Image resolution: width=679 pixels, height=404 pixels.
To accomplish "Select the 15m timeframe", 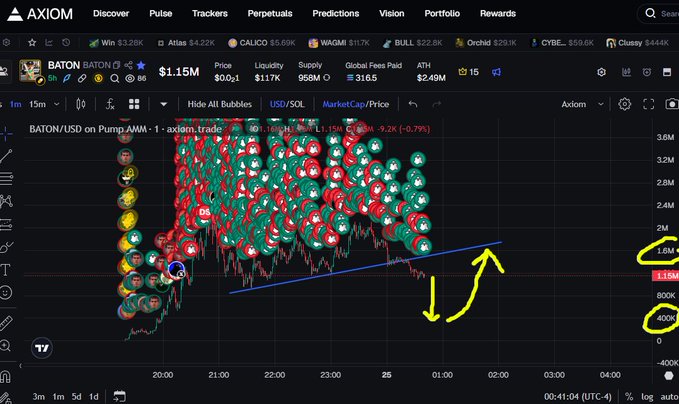I will pos(37,104).
